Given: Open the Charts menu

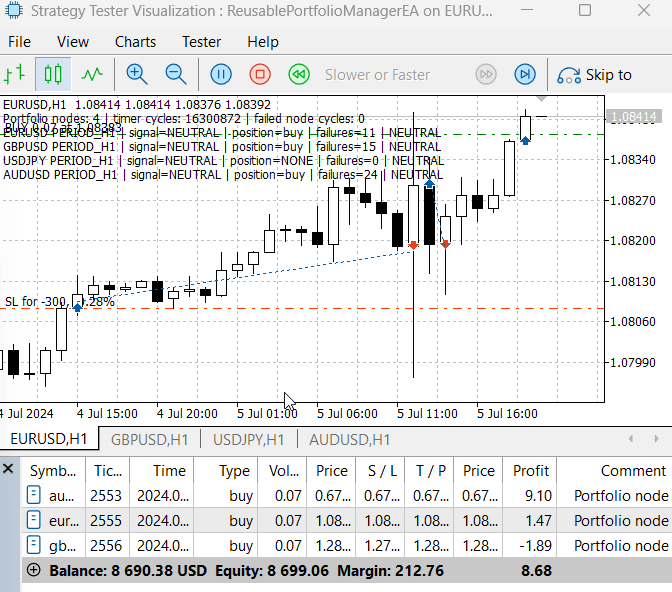Looking at the screenshot, I should [135, 42].
